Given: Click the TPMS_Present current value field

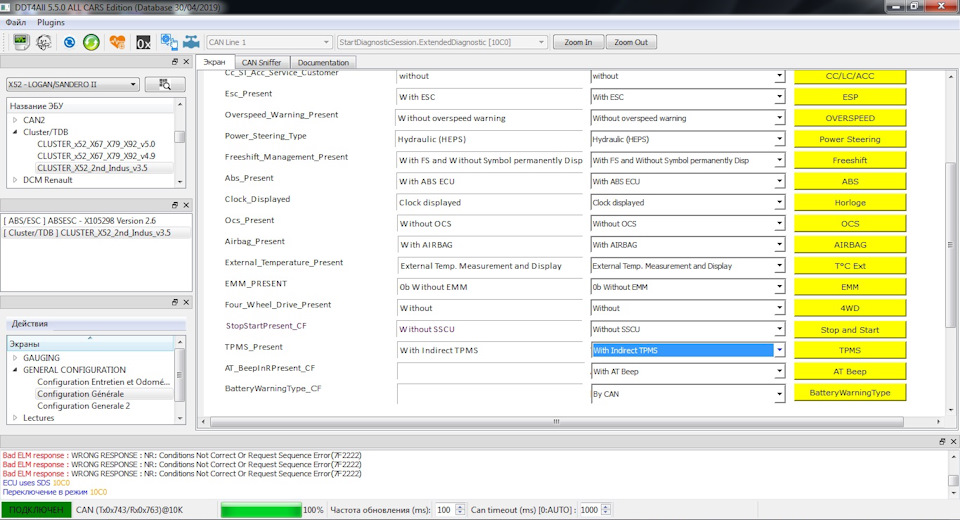Looking at the screenshot, I should click(489, 350).
